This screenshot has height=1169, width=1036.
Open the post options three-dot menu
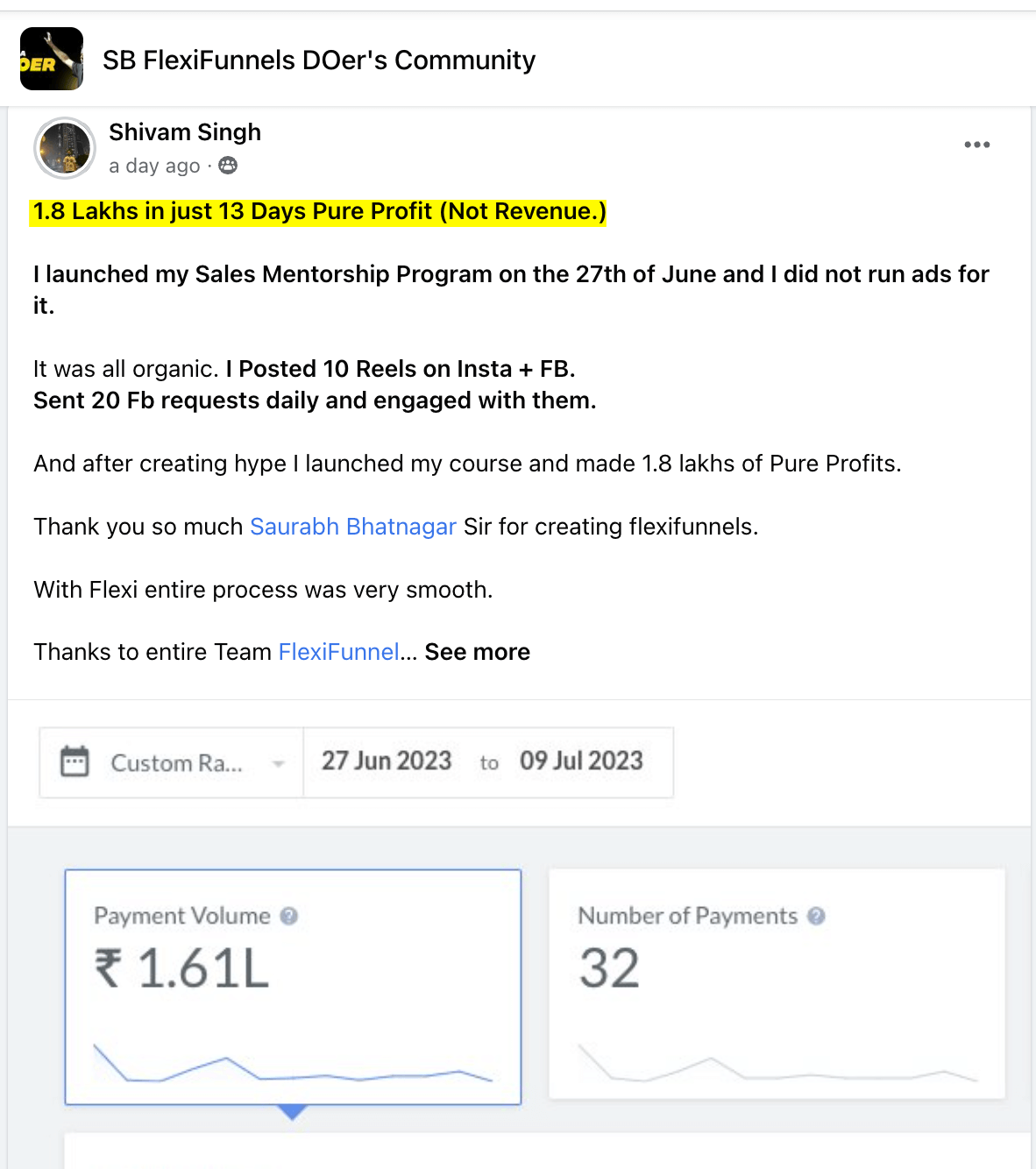(977, 144)
